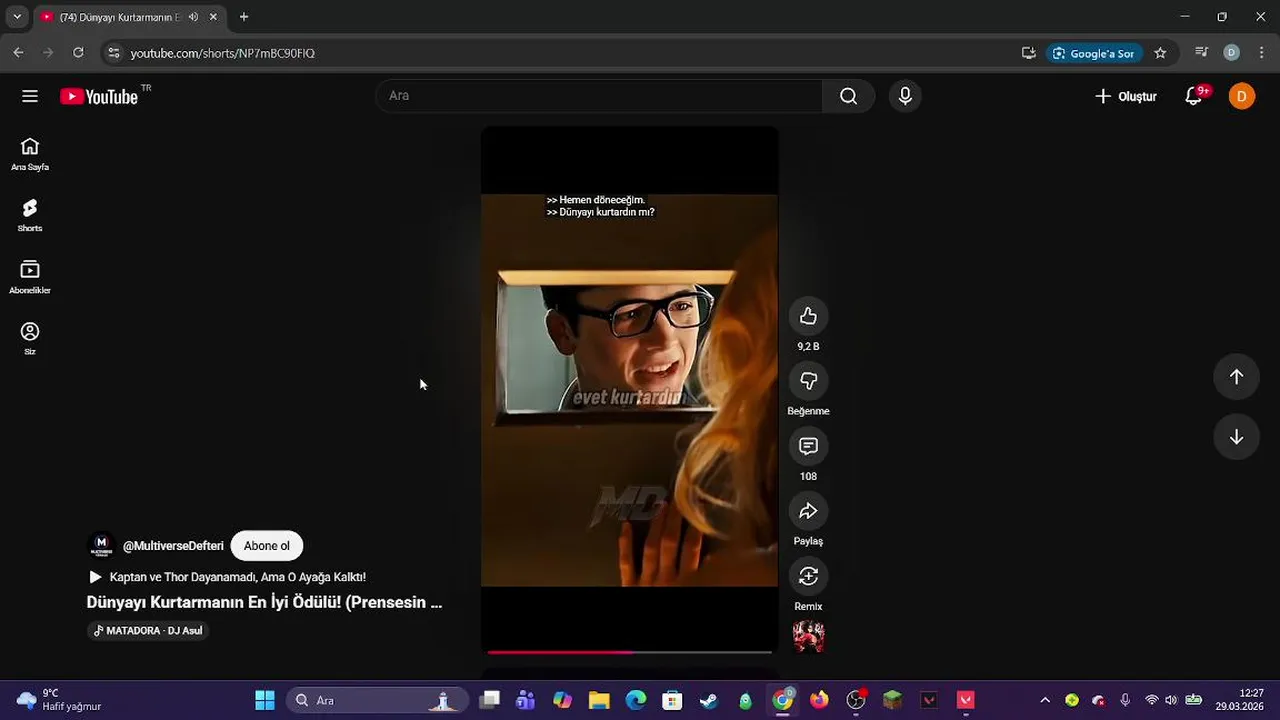Open Oluştur create menu
Screen dimensions: 1280x720
[1126, 96]
